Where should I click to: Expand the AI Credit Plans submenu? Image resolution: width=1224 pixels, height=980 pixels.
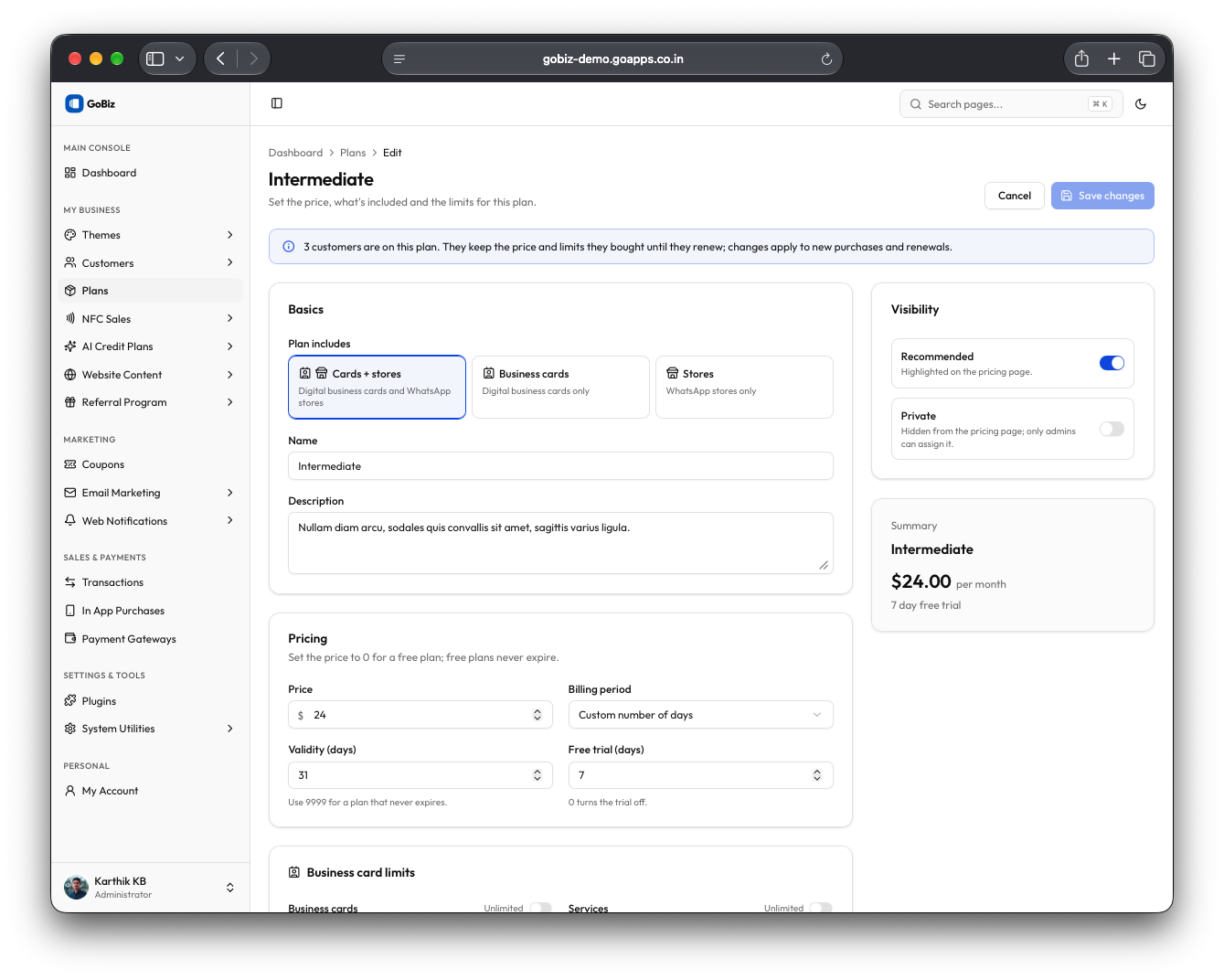click(x=230, y=346)
